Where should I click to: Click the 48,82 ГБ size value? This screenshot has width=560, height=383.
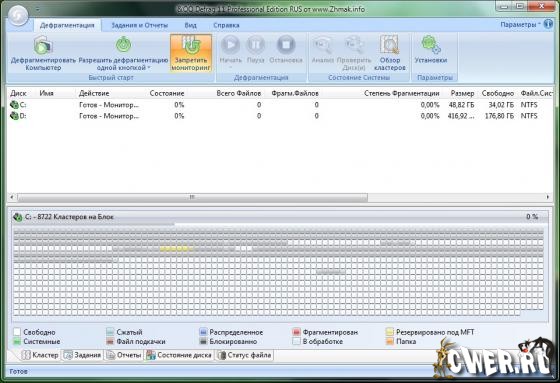(461, 105)
